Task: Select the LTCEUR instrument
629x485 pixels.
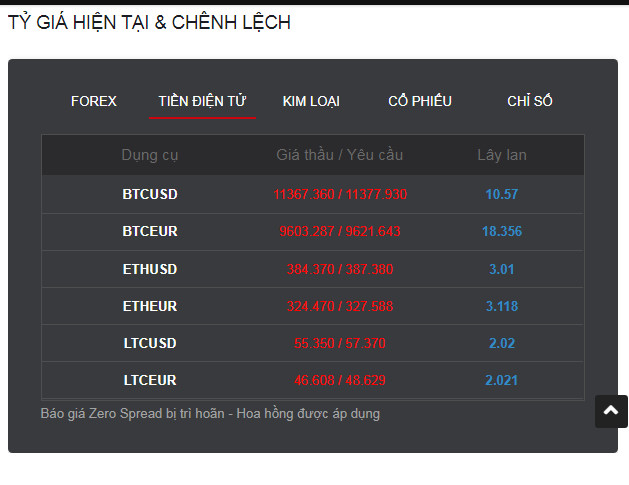Action: [x=150, y=380]
